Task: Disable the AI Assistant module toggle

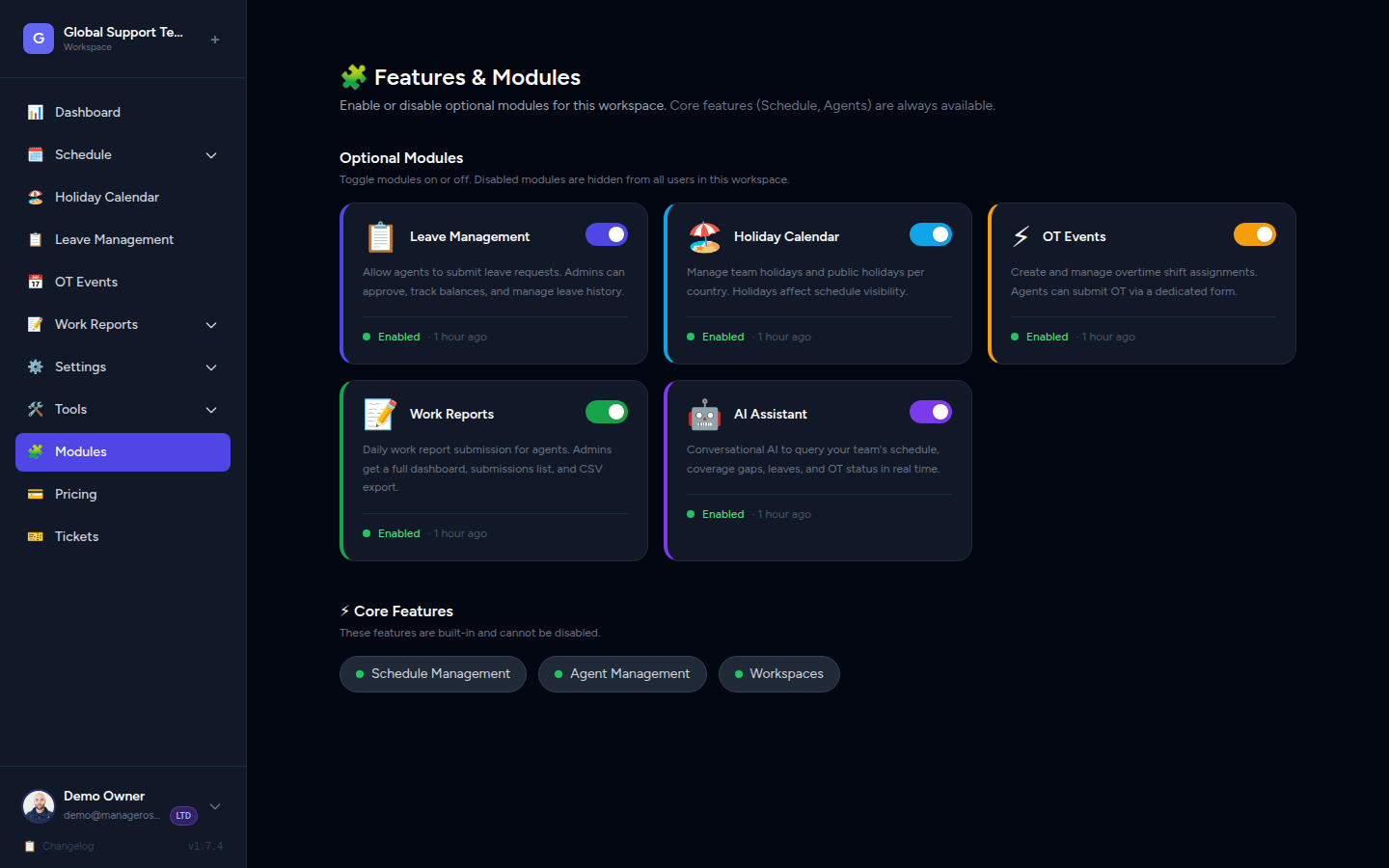Action: 931,412
